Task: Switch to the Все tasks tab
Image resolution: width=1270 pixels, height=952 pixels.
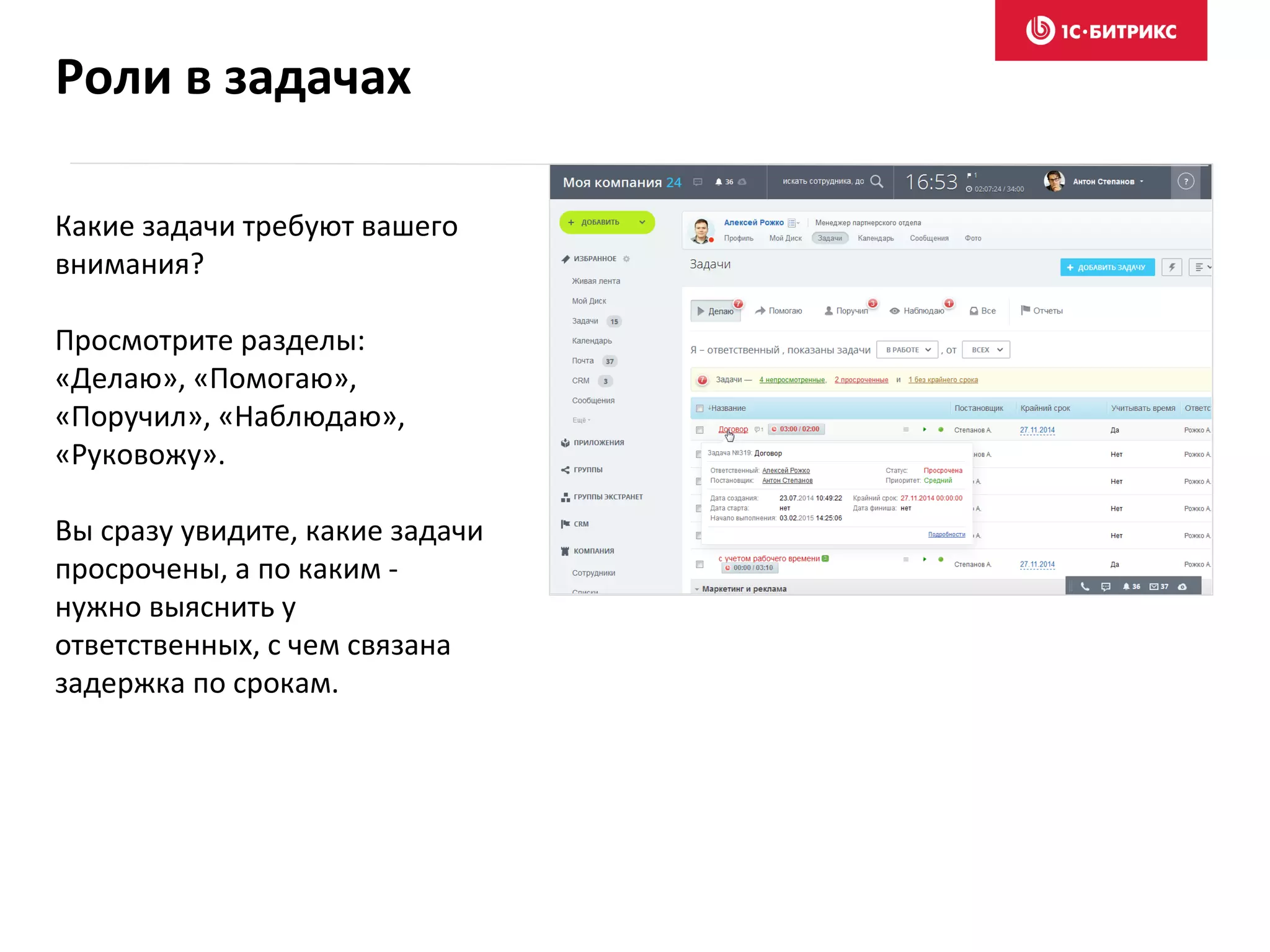Action: pos(983,311)
